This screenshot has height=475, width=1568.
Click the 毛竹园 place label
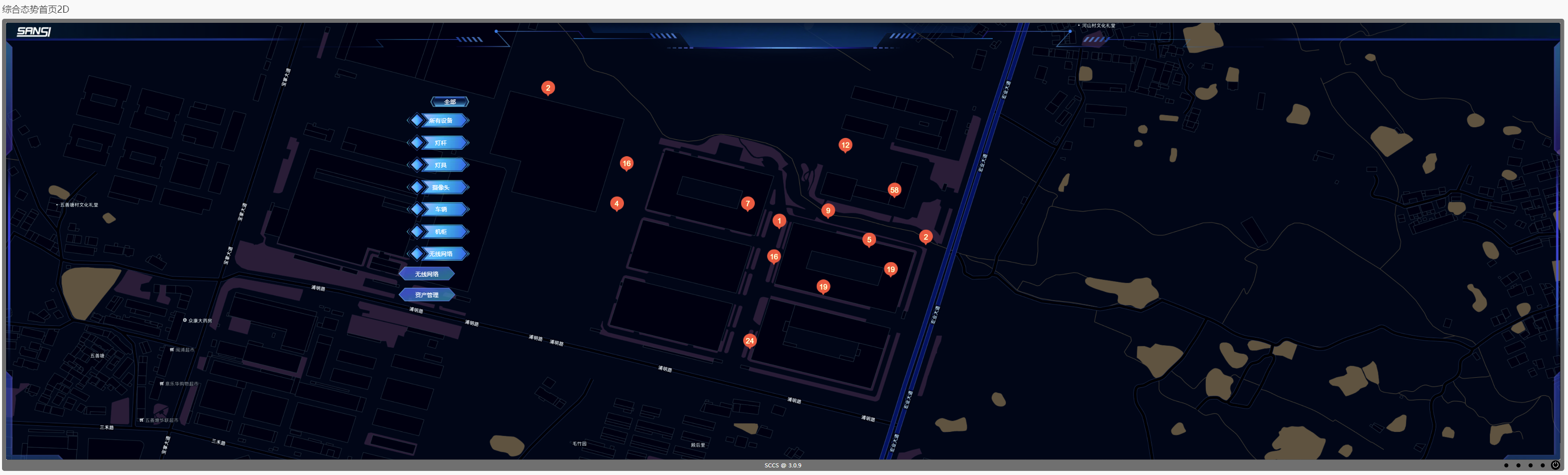click(x=579, y=444)
